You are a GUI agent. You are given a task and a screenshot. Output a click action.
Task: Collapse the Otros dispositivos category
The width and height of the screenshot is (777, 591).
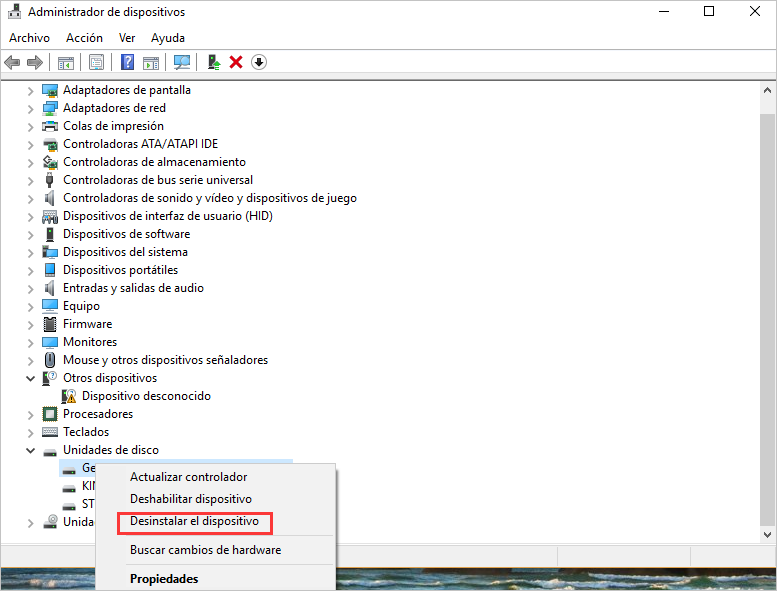pyautogui.click(x=30, y=378)
